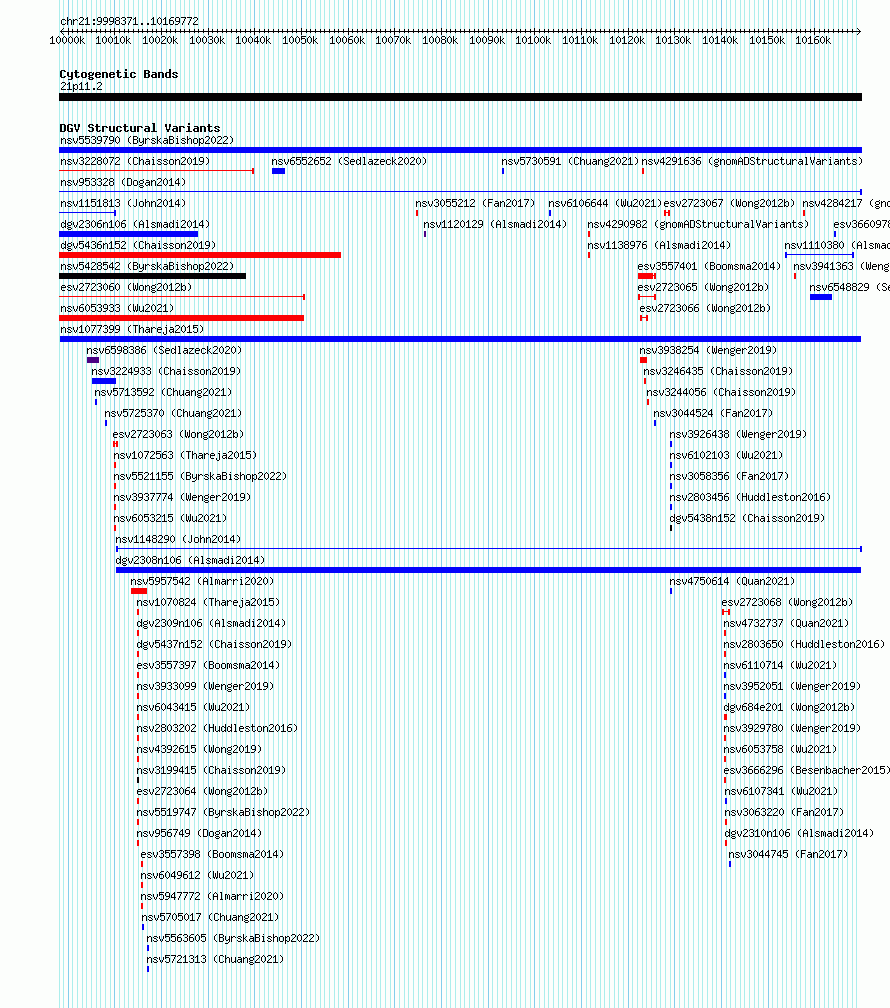The width and height of the screenshot is (890, 1008).
Task: Click nsv6598386 (Sedlazeck2020) label
Action: (164, 350)
